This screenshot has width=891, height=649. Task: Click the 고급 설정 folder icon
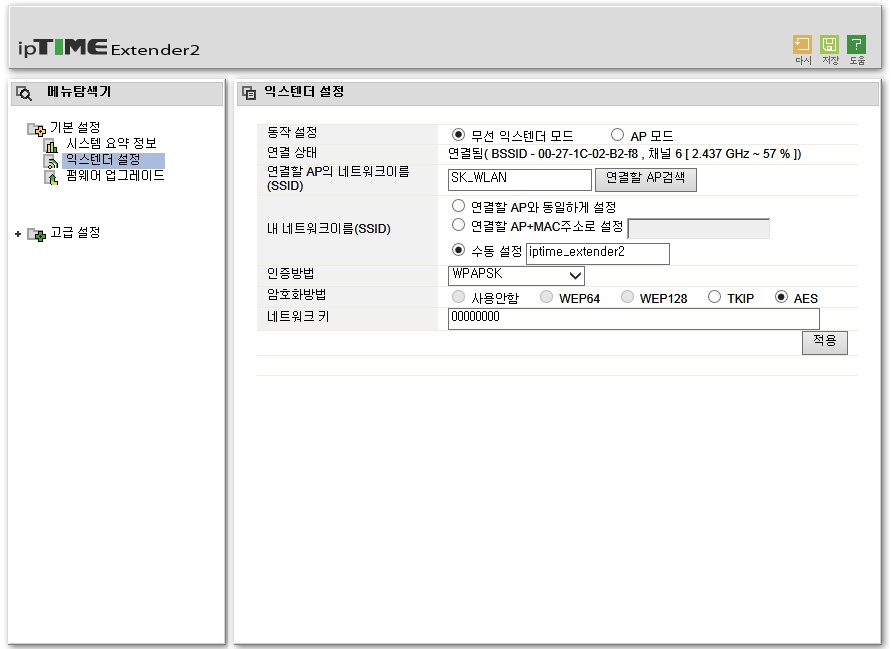tap(36, 234)
